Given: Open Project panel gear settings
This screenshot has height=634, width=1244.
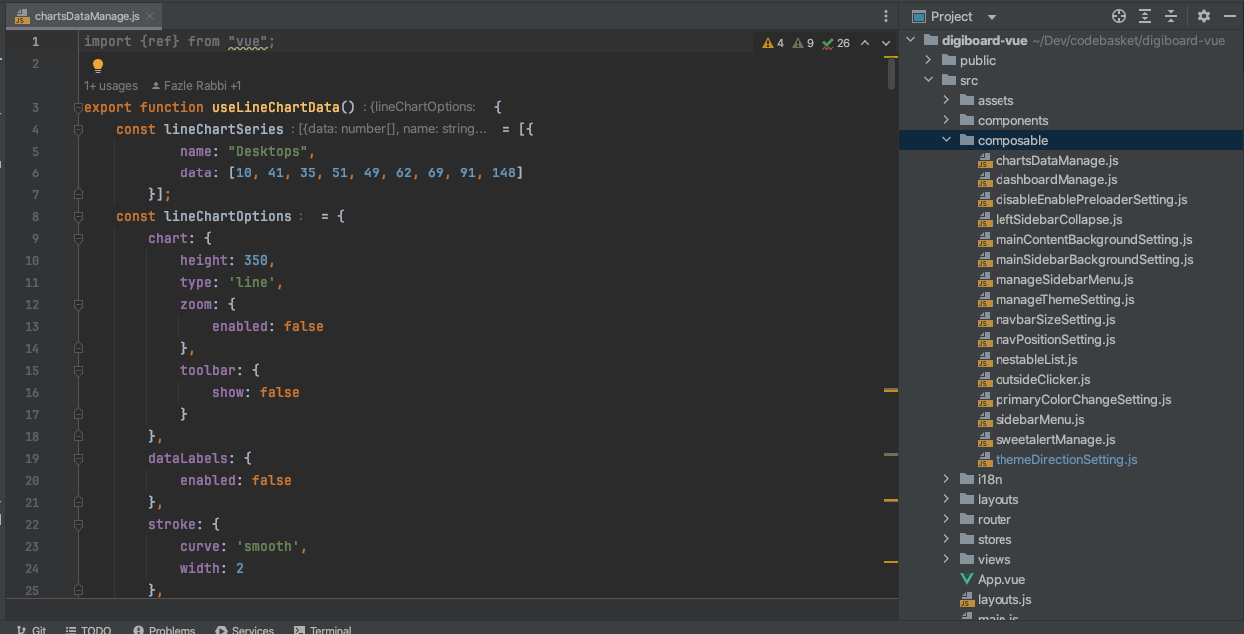Looking at the screenshot, I should [1204, 16].
